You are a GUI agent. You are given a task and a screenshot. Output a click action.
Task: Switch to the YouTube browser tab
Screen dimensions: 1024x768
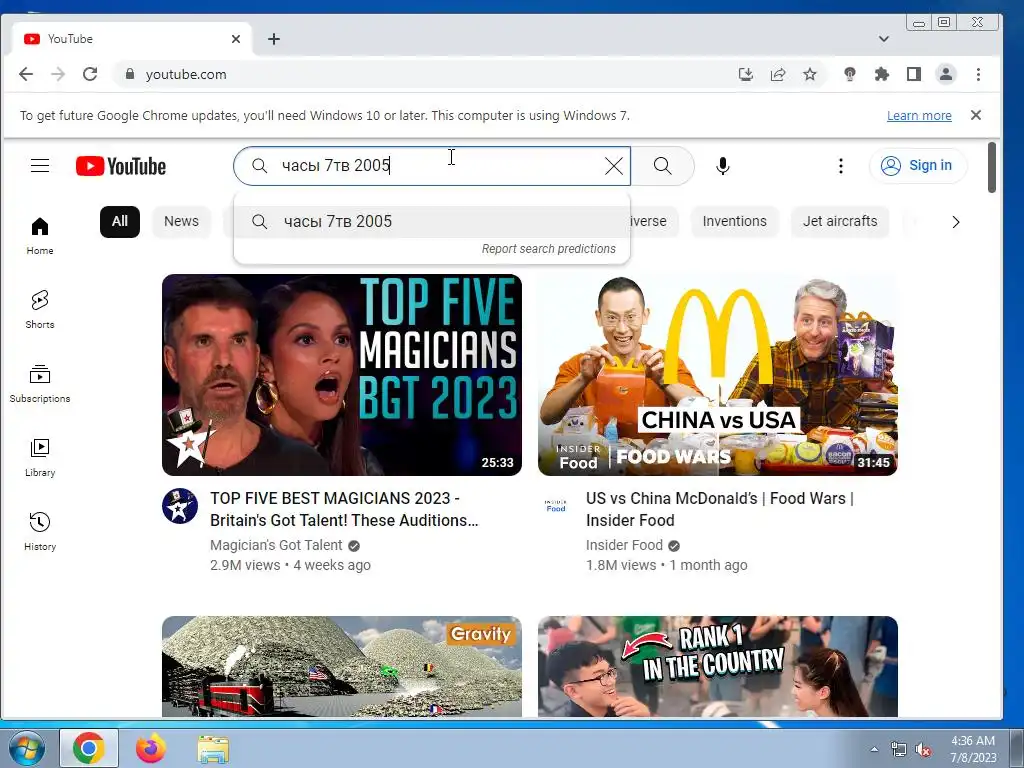(131, 39)
